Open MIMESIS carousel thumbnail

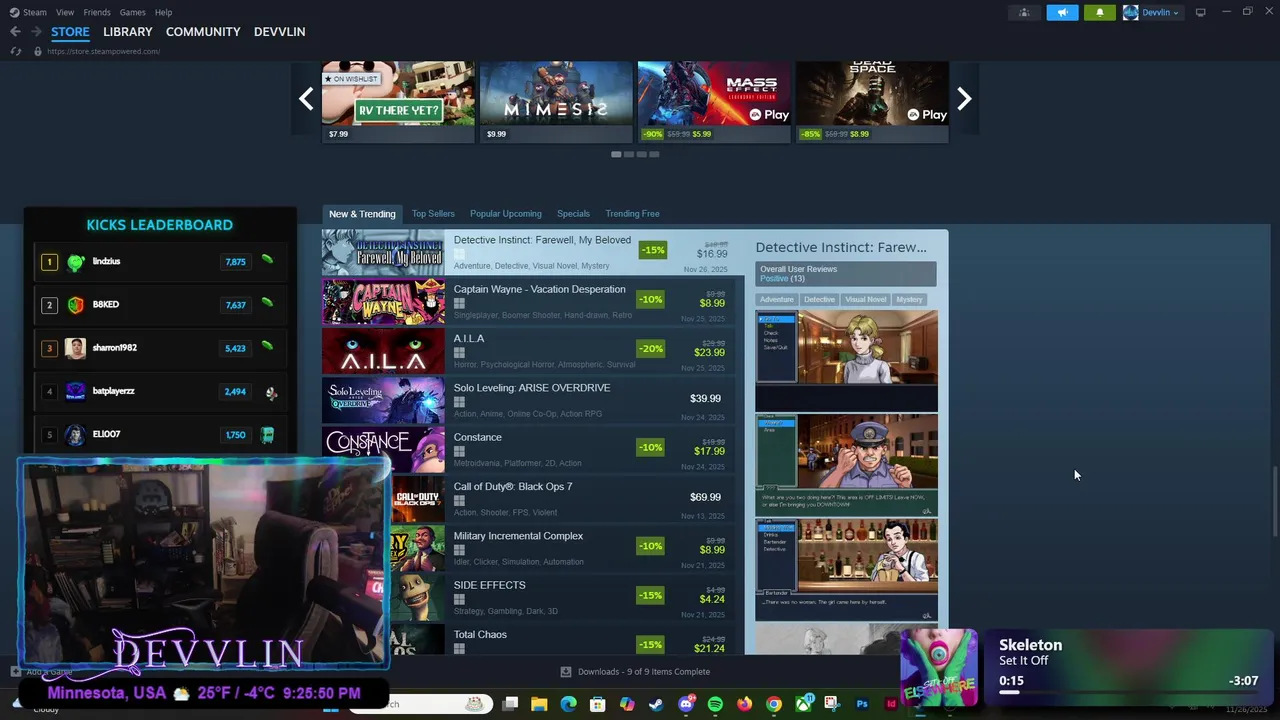coord(556,102)
